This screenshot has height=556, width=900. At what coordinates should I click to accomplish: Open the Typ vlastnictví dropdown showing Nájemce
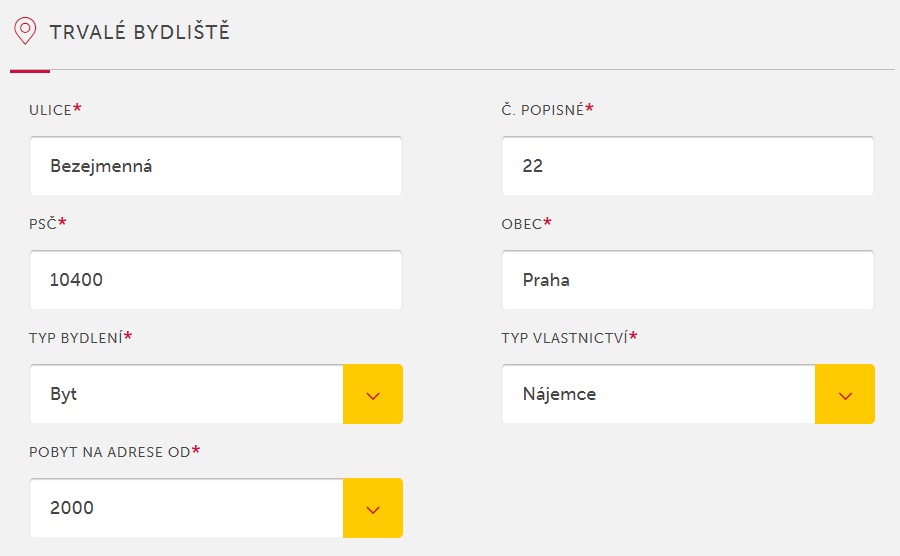(688, 394)
